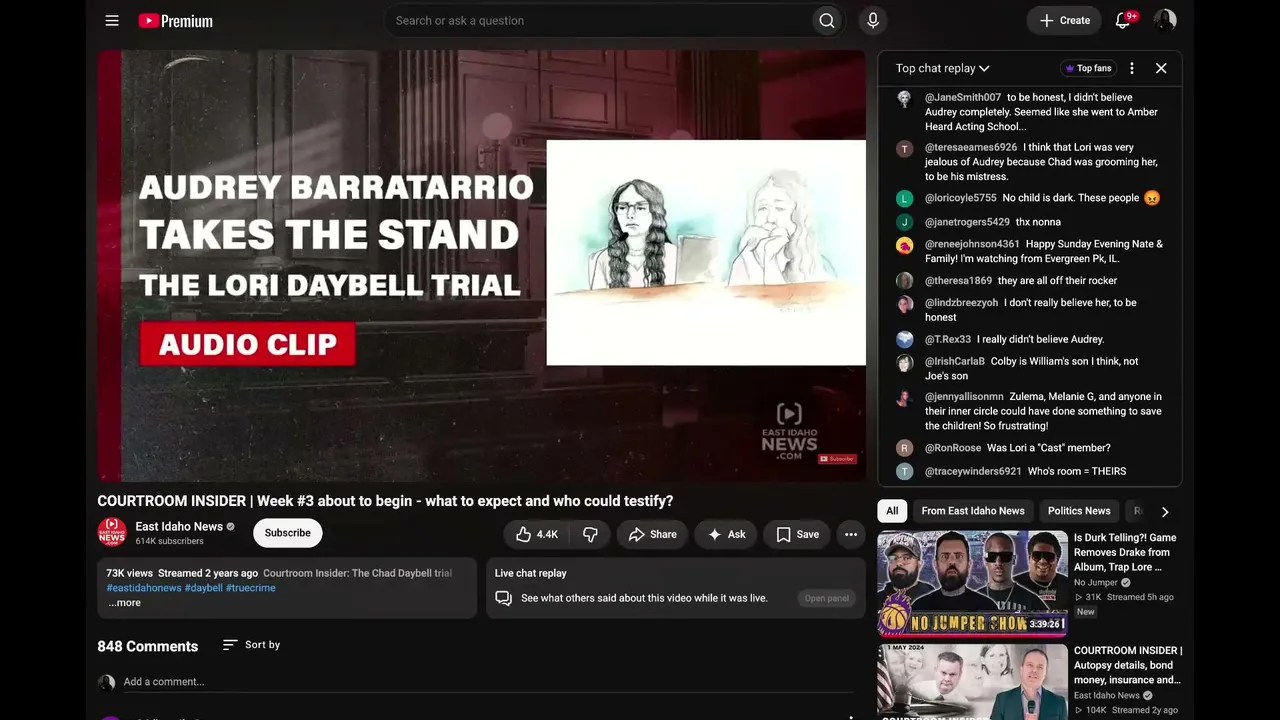Dislike the video
The height and width of the screenshot is (720, 1280).
[590, 534]
